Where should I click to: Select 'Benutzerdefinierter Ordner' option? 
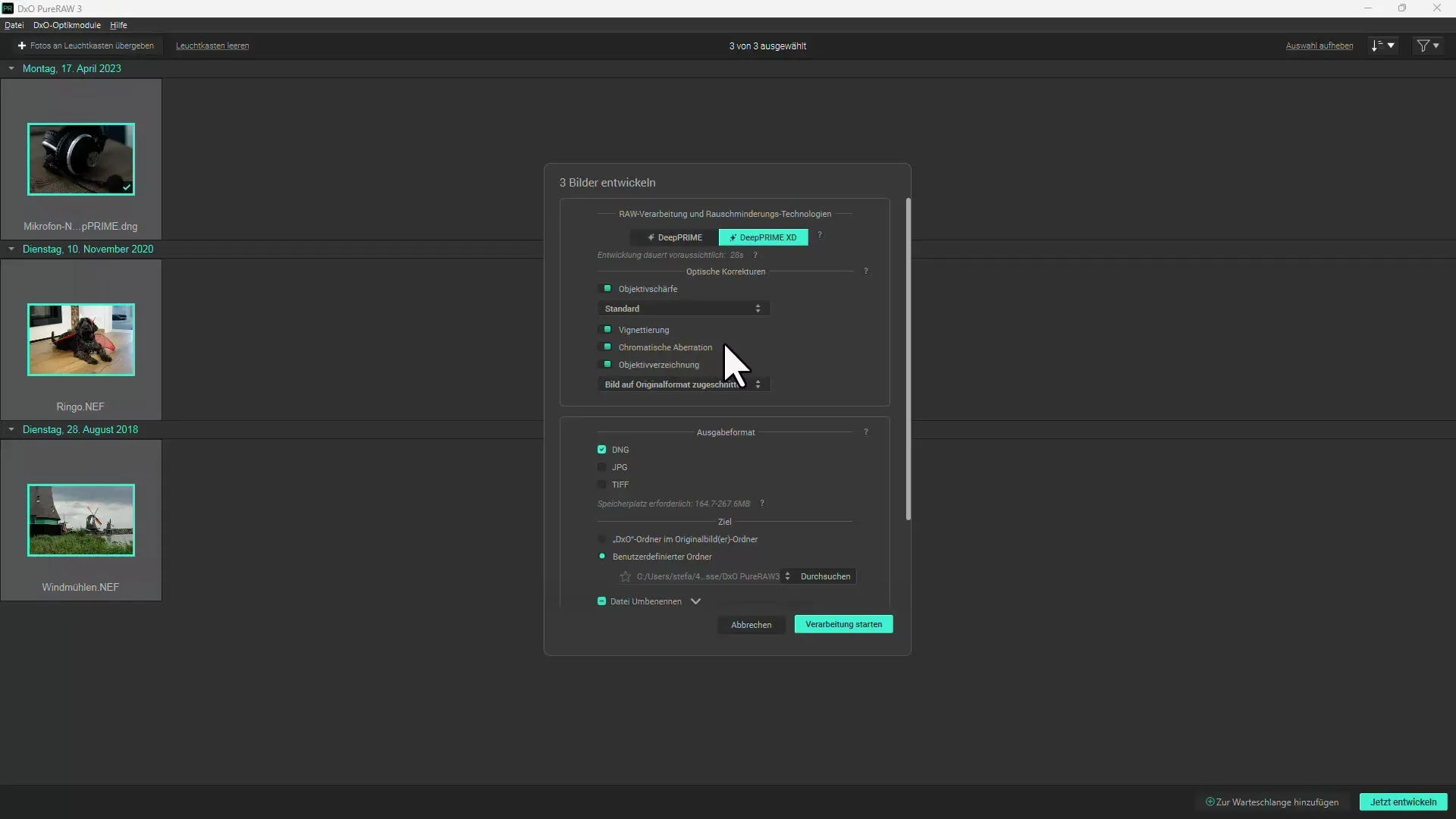tap(602, 557)
